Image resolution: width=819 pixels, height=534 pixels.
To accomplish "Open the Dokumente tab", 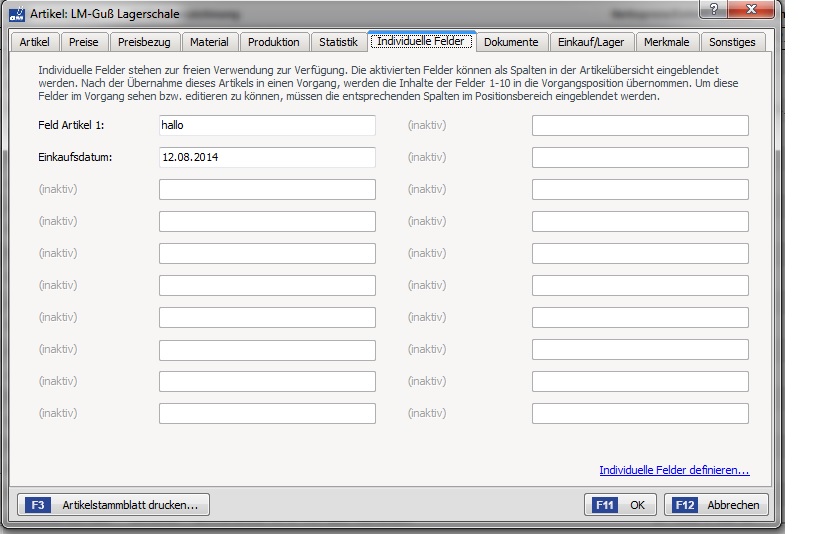I will (x=511, y=42).
